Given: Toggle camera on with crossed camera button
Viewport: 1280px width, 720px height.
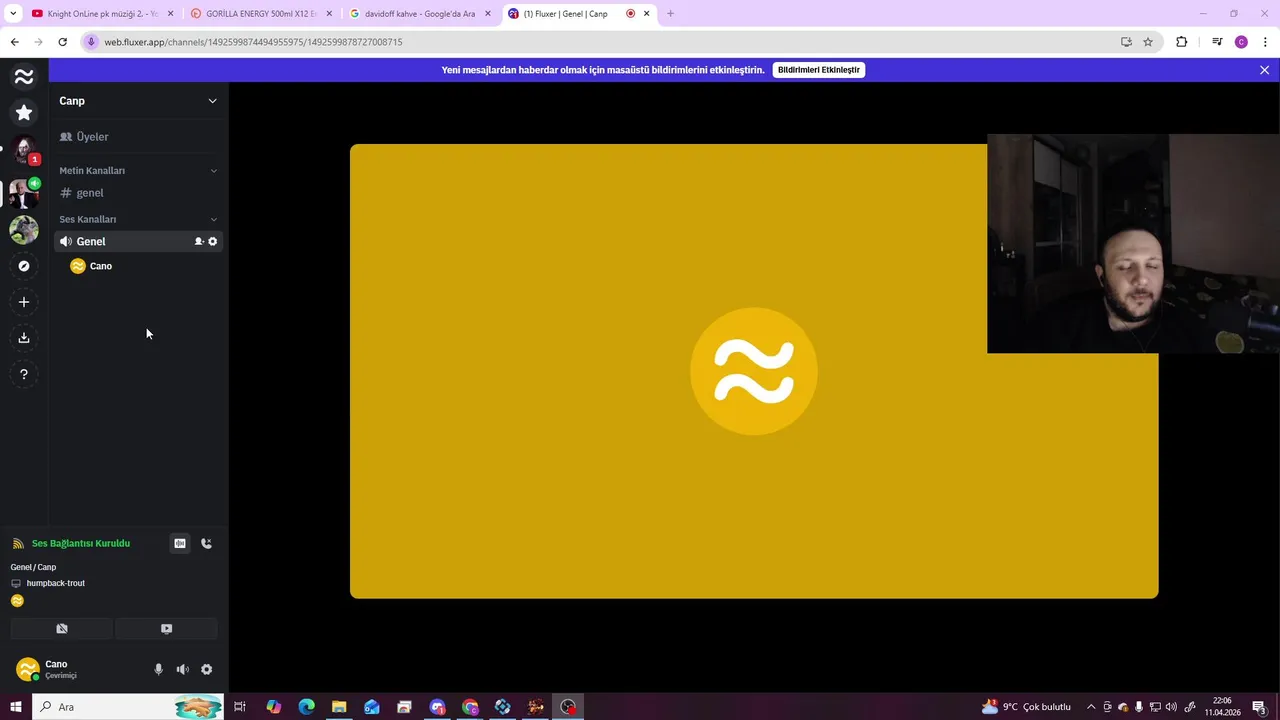Looking at the screenshot, I should click(x=62, y=629).
